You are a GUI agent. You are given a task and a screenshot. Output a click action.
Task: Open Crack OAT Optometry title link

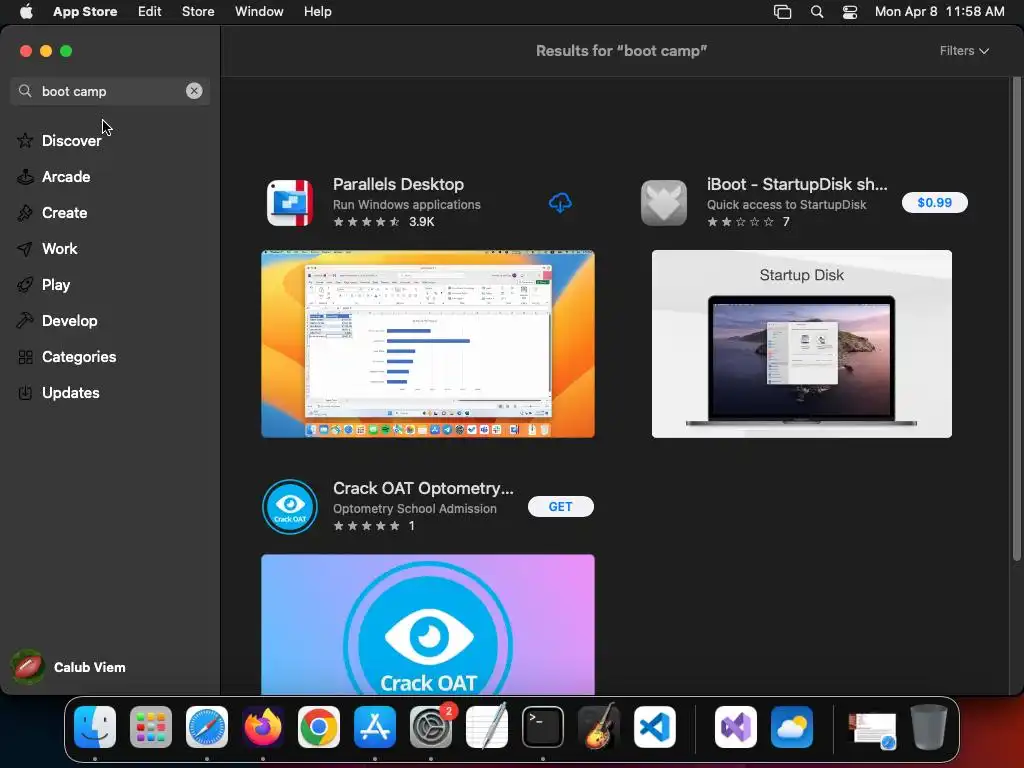[423, 488]
